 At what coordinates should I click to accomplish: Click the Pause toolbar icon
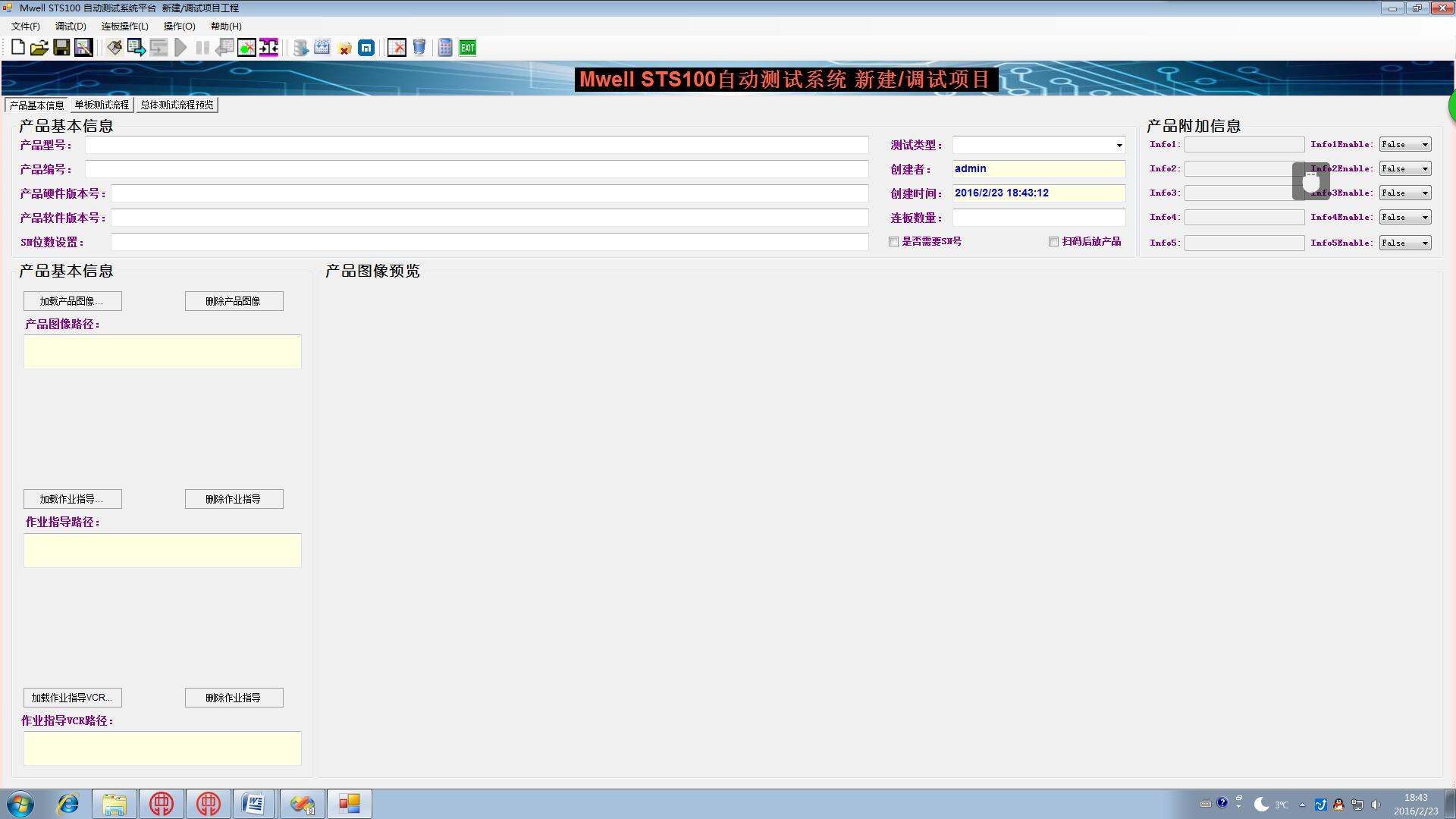(x=202, y=48)
